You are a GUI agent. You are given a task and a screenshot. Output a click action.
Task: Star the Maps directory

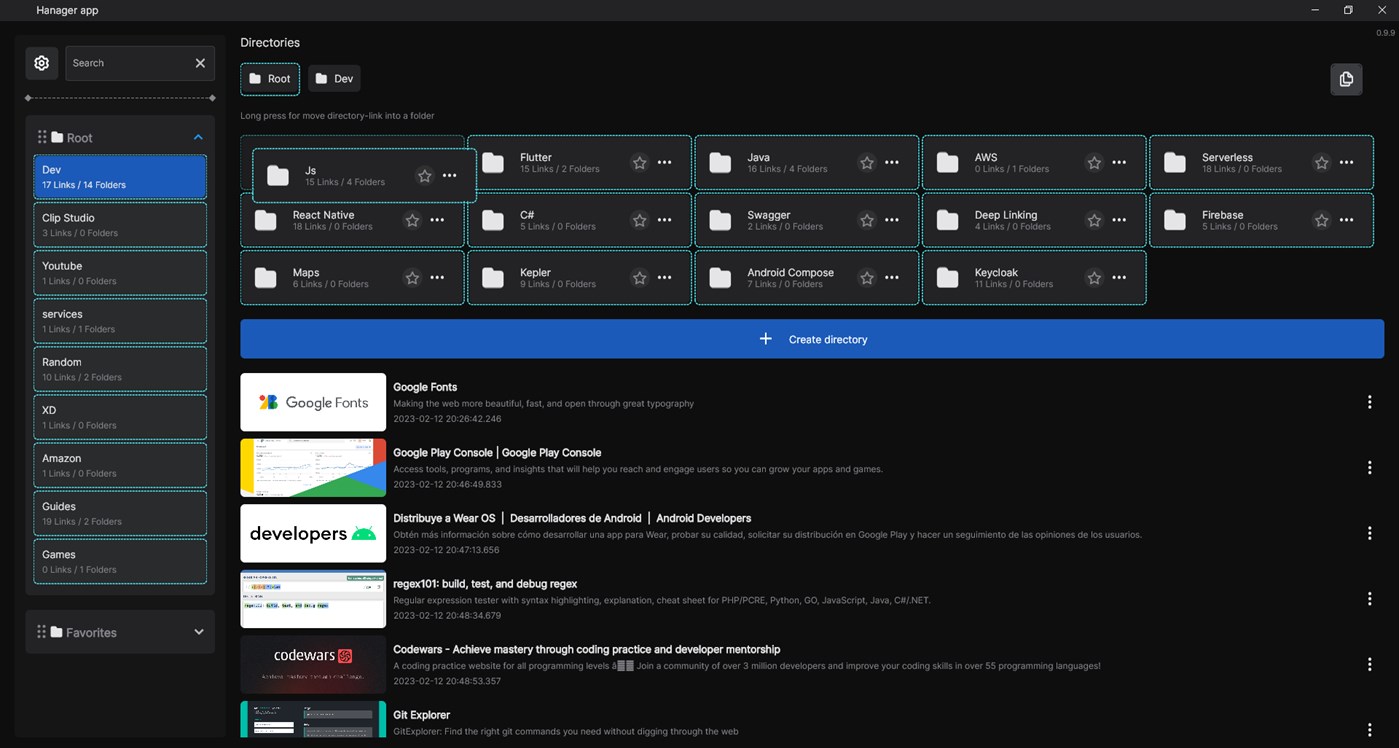[x=412, y=277]
